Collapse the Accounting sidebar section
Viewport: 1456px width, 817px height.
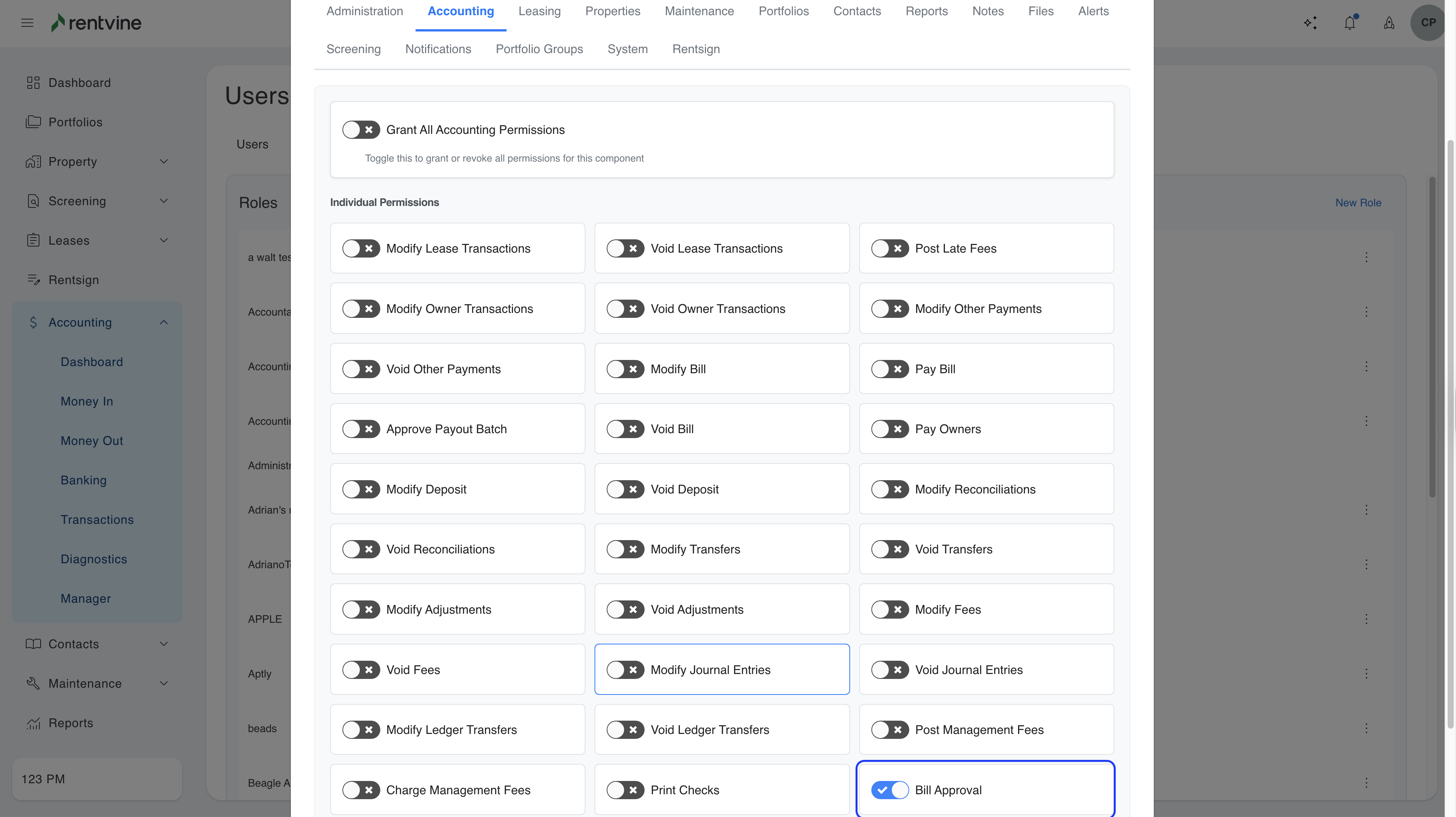pyautogui.click(x=163, y=322)
